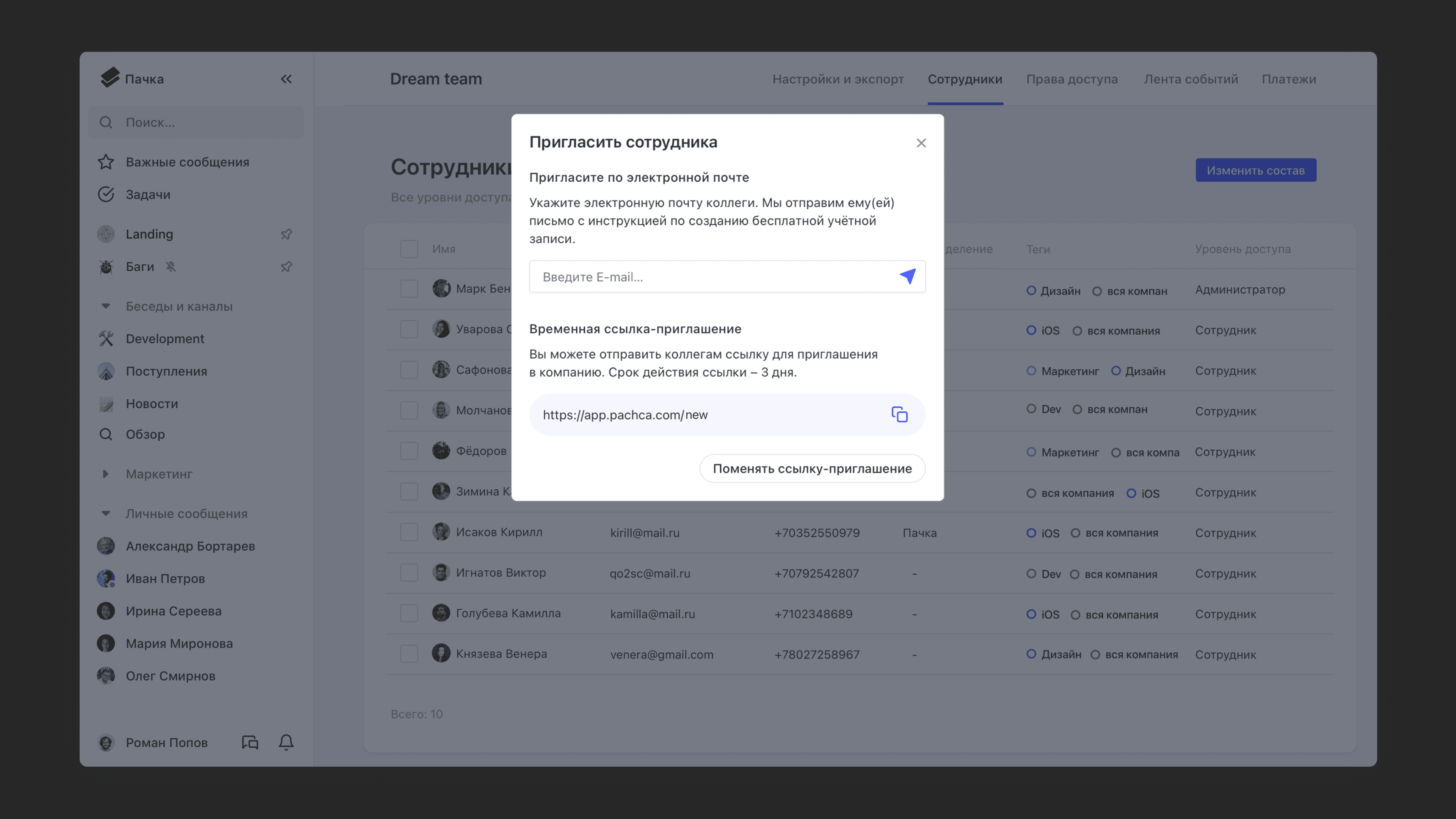Click phone +70792542807 cell

pyautogui.click(x=816, y=573)
